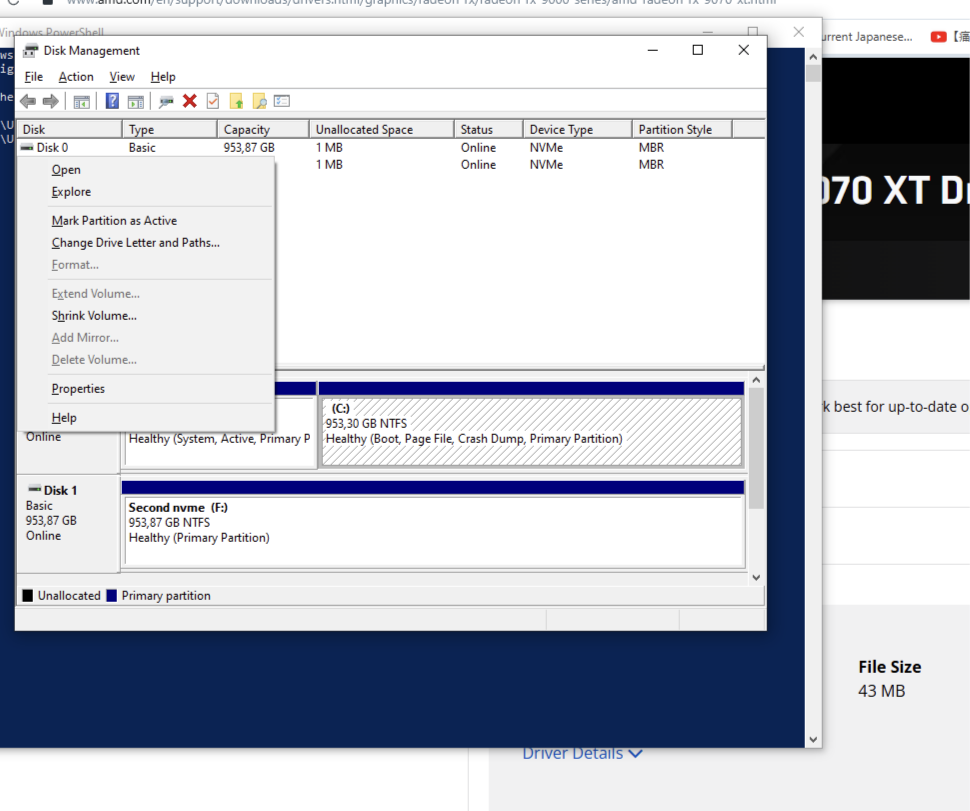Click the second row MBR partition style cell

[651, 165]
